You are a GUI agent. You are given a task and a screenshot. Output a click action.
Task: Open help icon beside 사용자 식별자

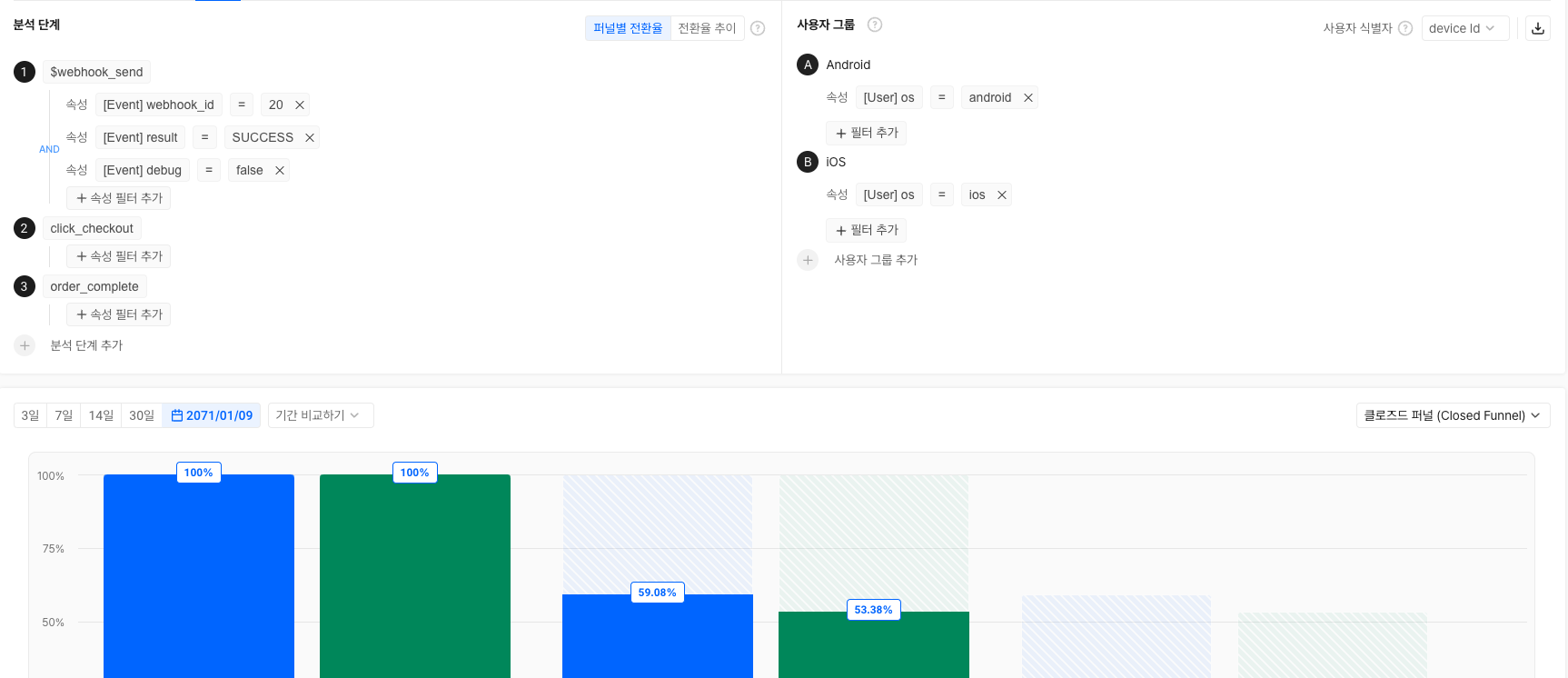(1405, 28)
